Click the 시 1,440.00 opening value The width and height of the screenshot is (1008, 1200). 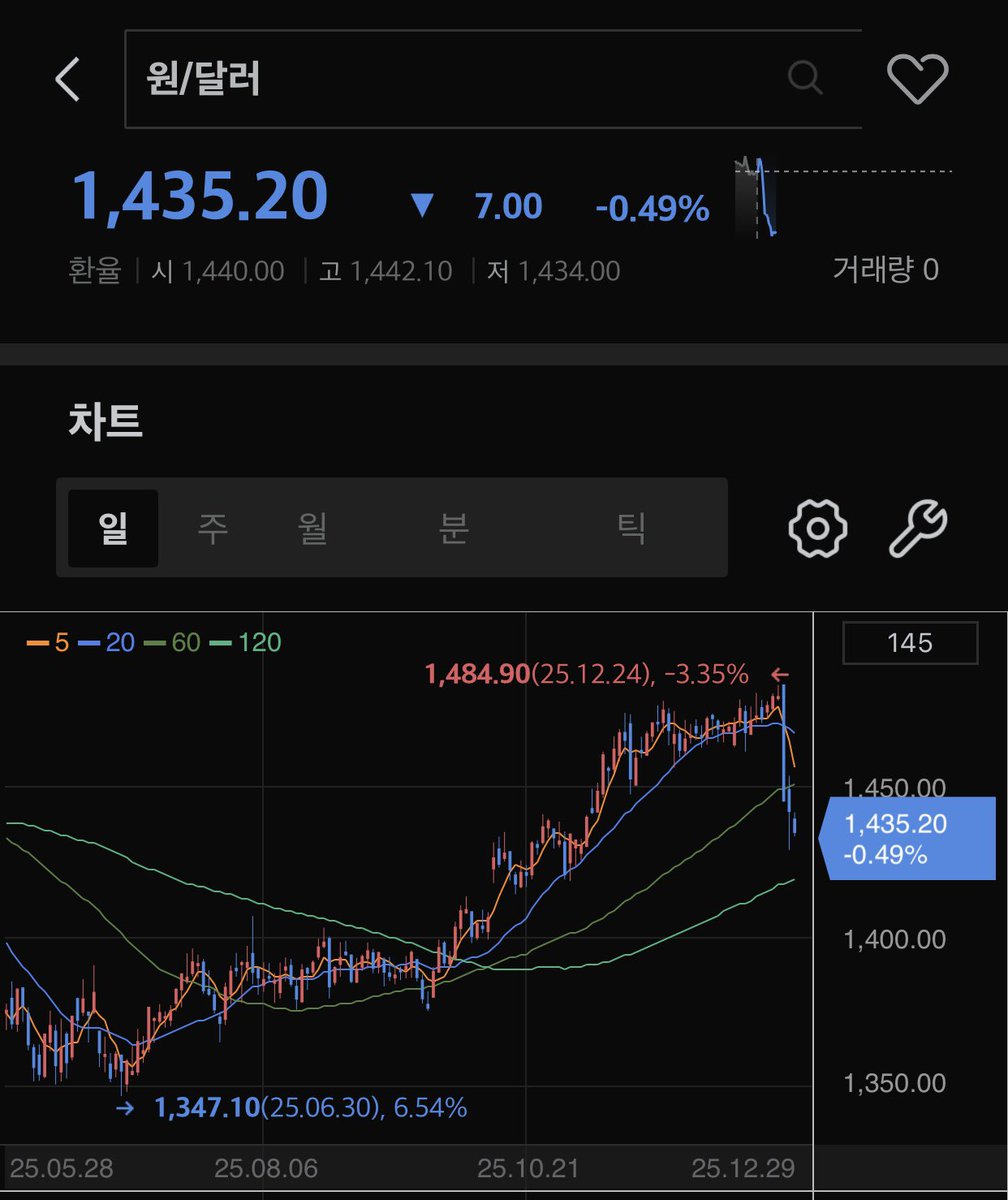click(218, 270)
